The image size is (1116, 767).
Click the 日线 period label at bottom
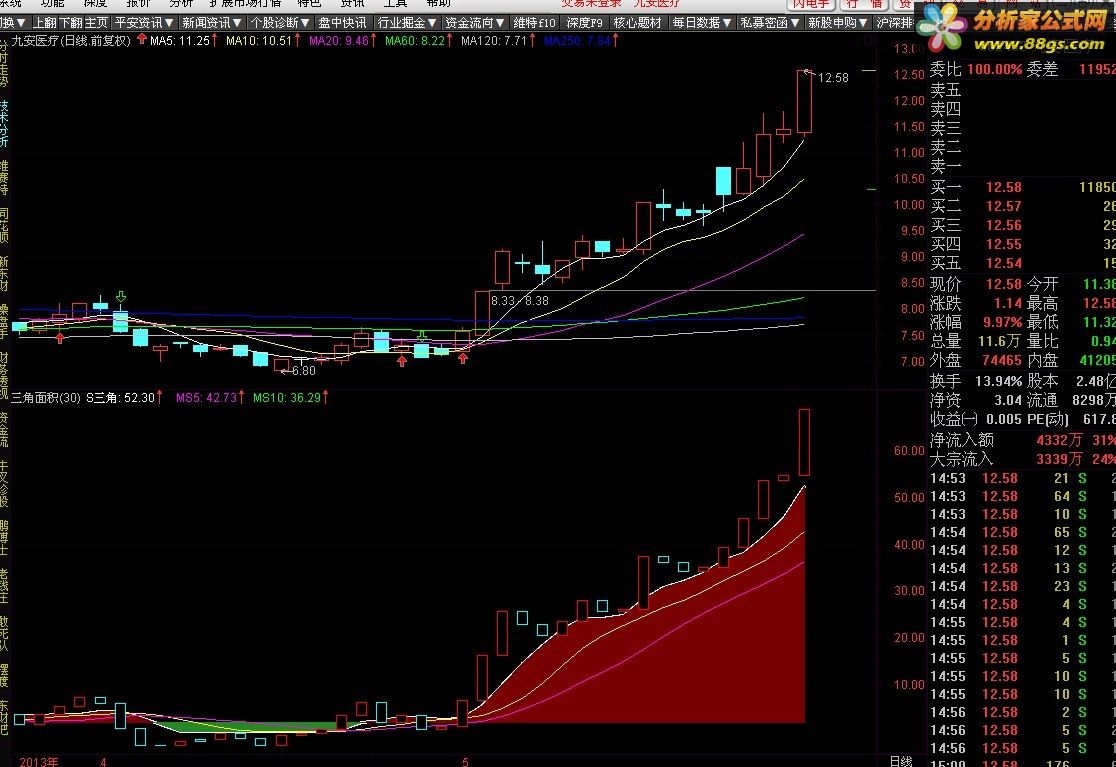coord(901,761)
